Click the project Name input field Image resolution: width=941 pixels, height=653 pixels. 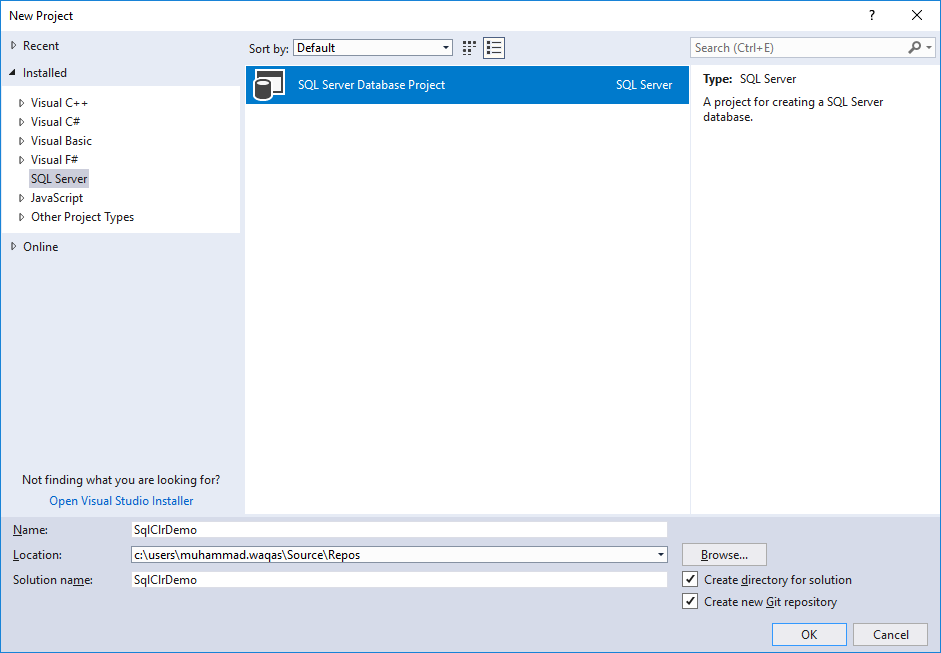pos(399,529)
